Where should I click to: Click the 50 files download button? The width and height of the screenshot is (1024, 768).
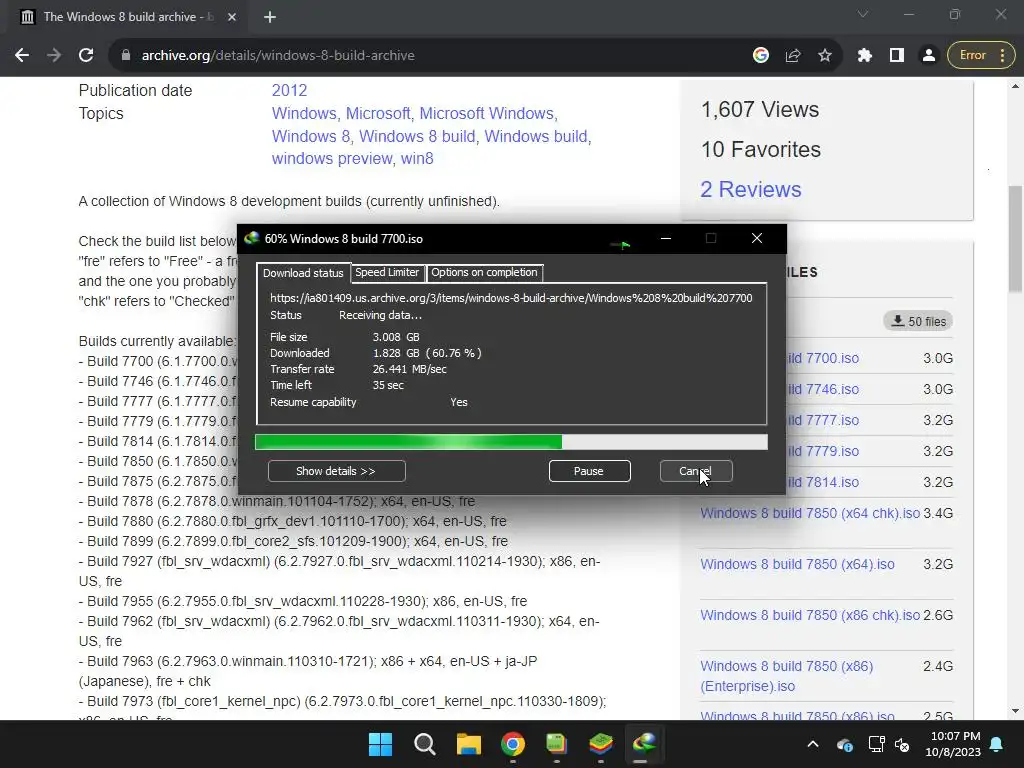(918, 321)
